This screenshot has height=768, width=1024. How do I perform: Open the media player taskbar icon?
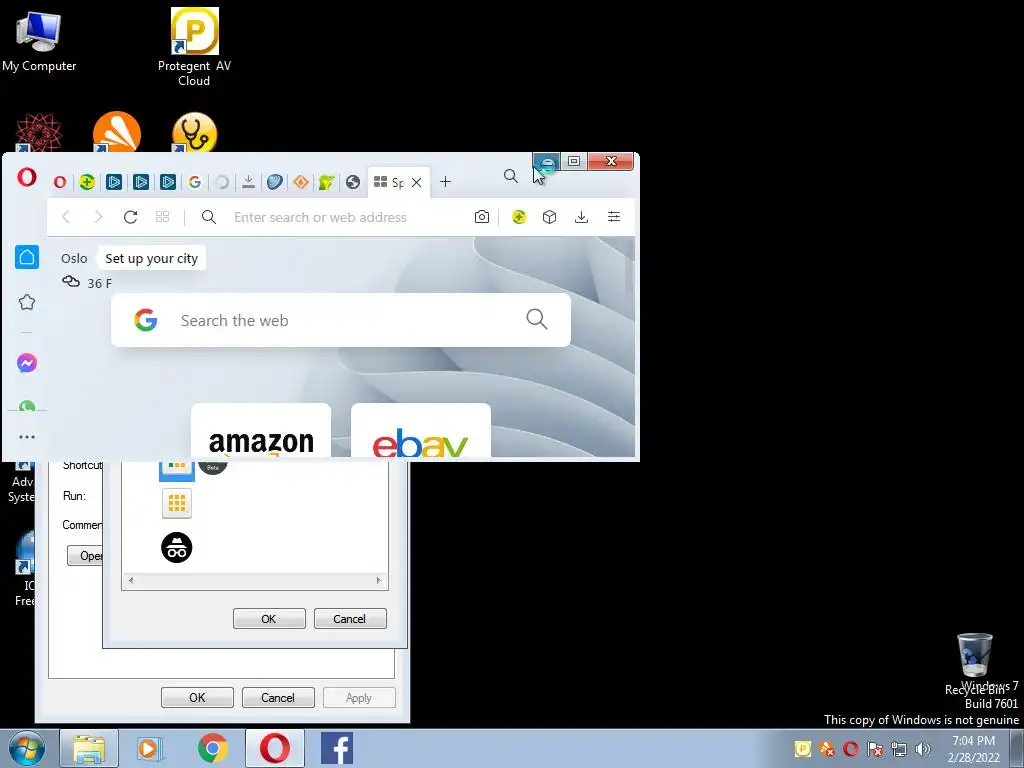[x=150, y=749]
